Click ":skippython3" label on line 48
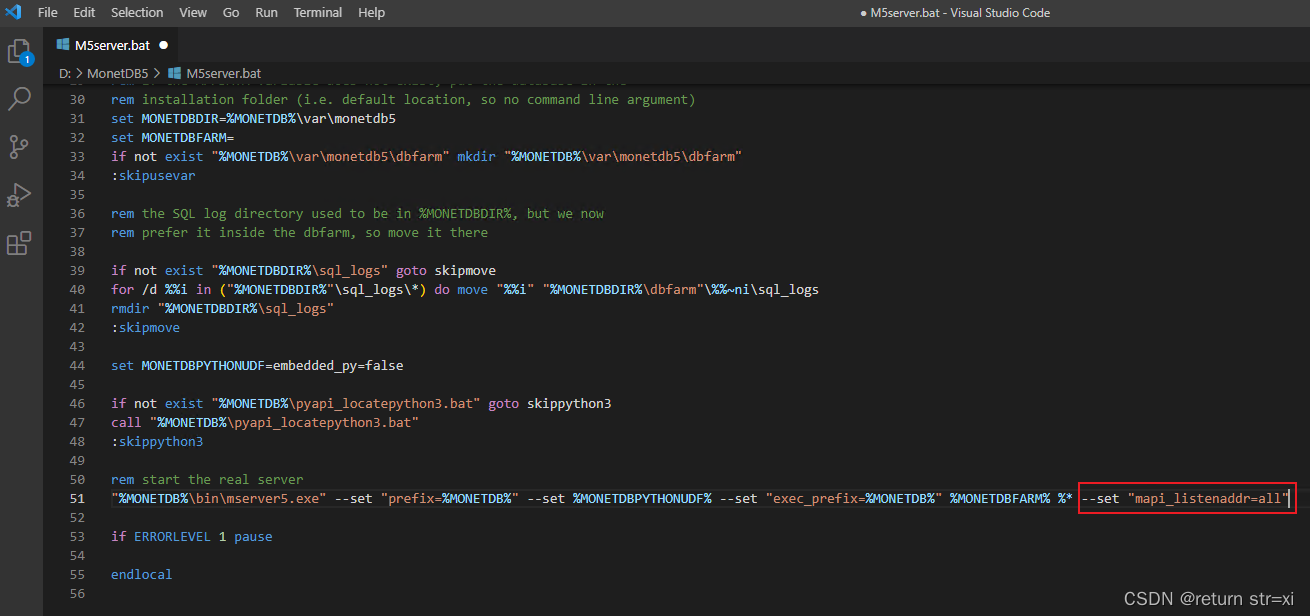This screenshot has height=616, width=1310. [x=157, y=441]
